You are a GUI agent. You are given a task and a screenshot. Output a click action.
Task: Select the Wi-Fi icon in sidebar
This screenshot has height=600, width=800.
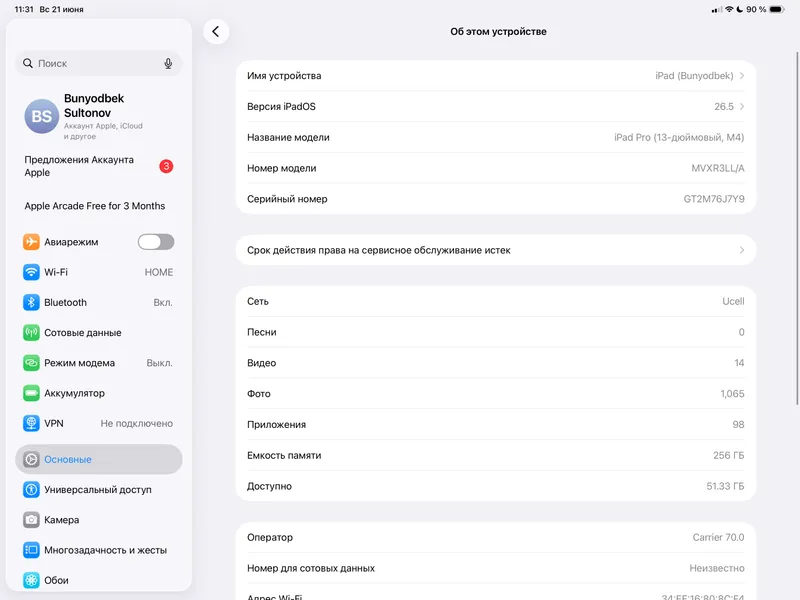point(31,272)
